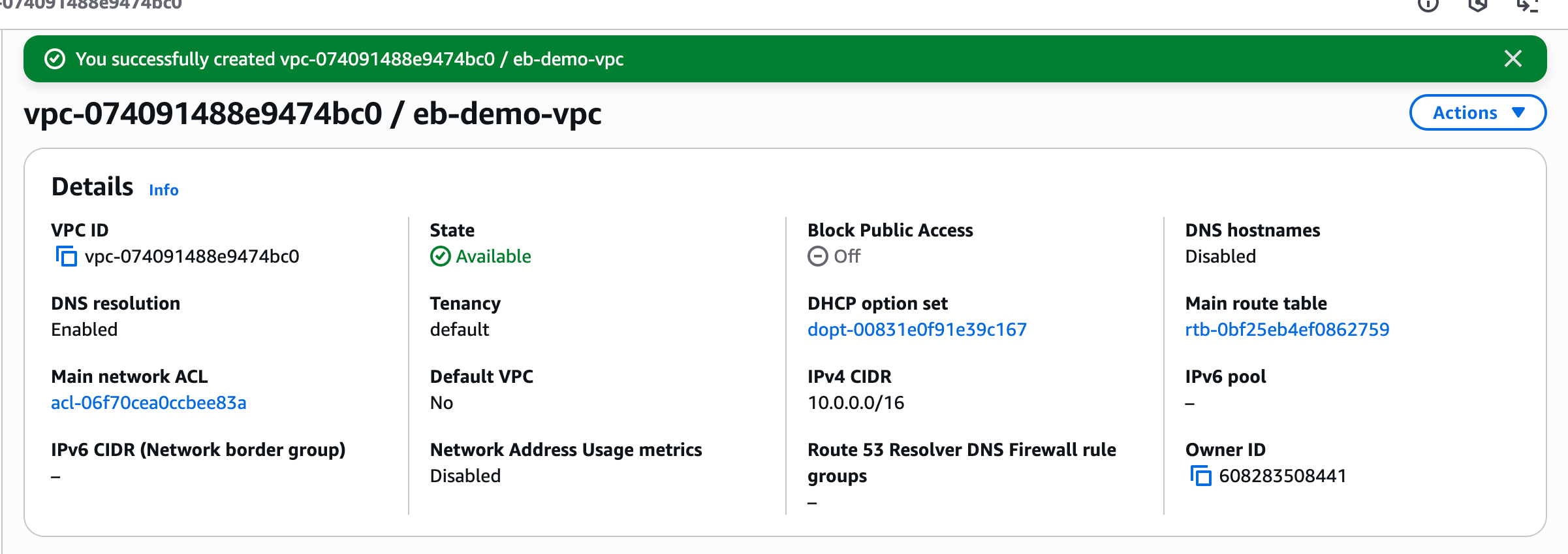Image resolution: width=1568 pixels, height=554 pixels.
Task: Click the Owner ID number 608283508441
Action: pyautogui.click(x=1282, y=476)
